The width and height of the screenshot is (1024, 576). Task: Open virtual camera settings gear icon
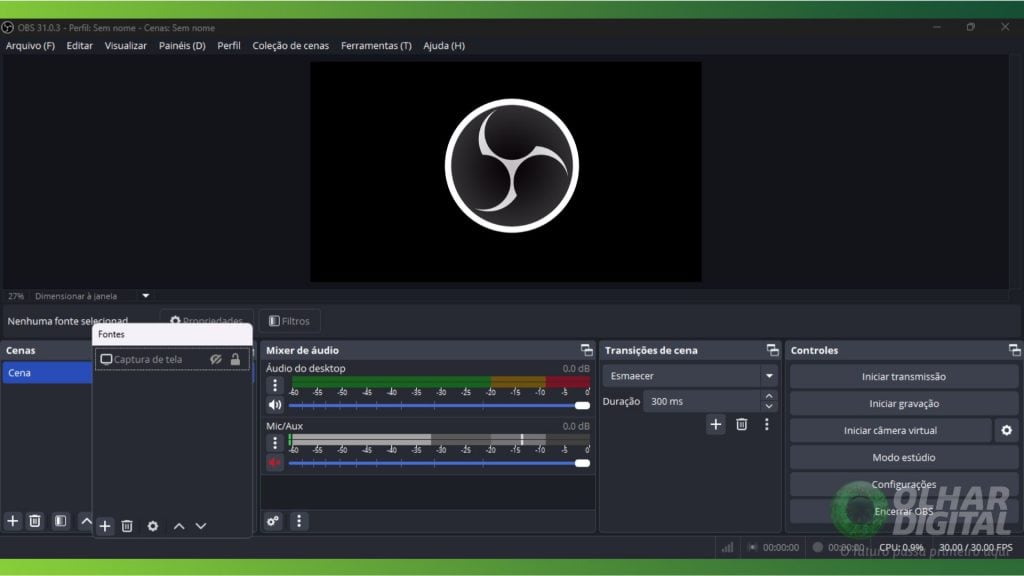pyautogui.click(x=1006, y=431)
